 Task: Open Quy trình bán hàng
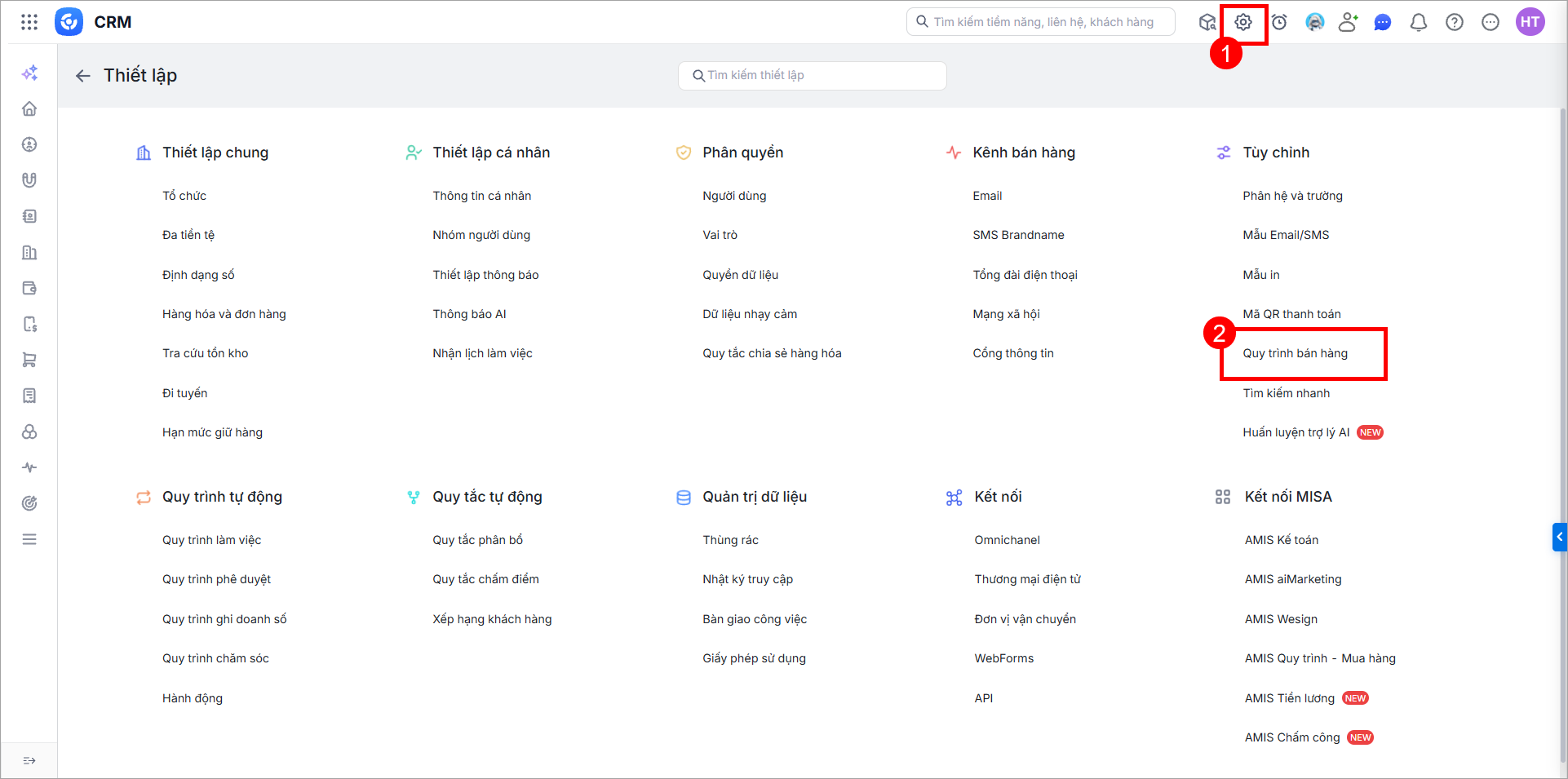pyautogui.click(x=1295, y=353)
